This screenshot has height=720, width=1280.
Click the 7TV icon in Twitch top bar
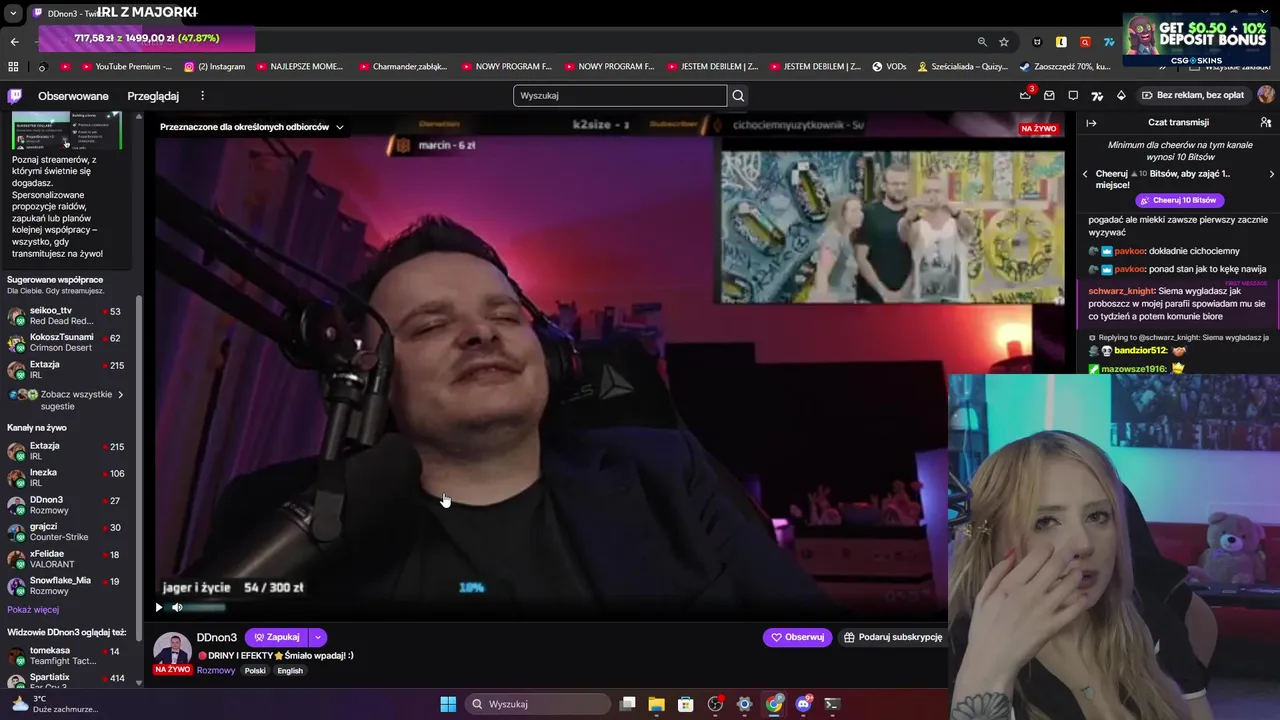click(x=1097, y=96)
